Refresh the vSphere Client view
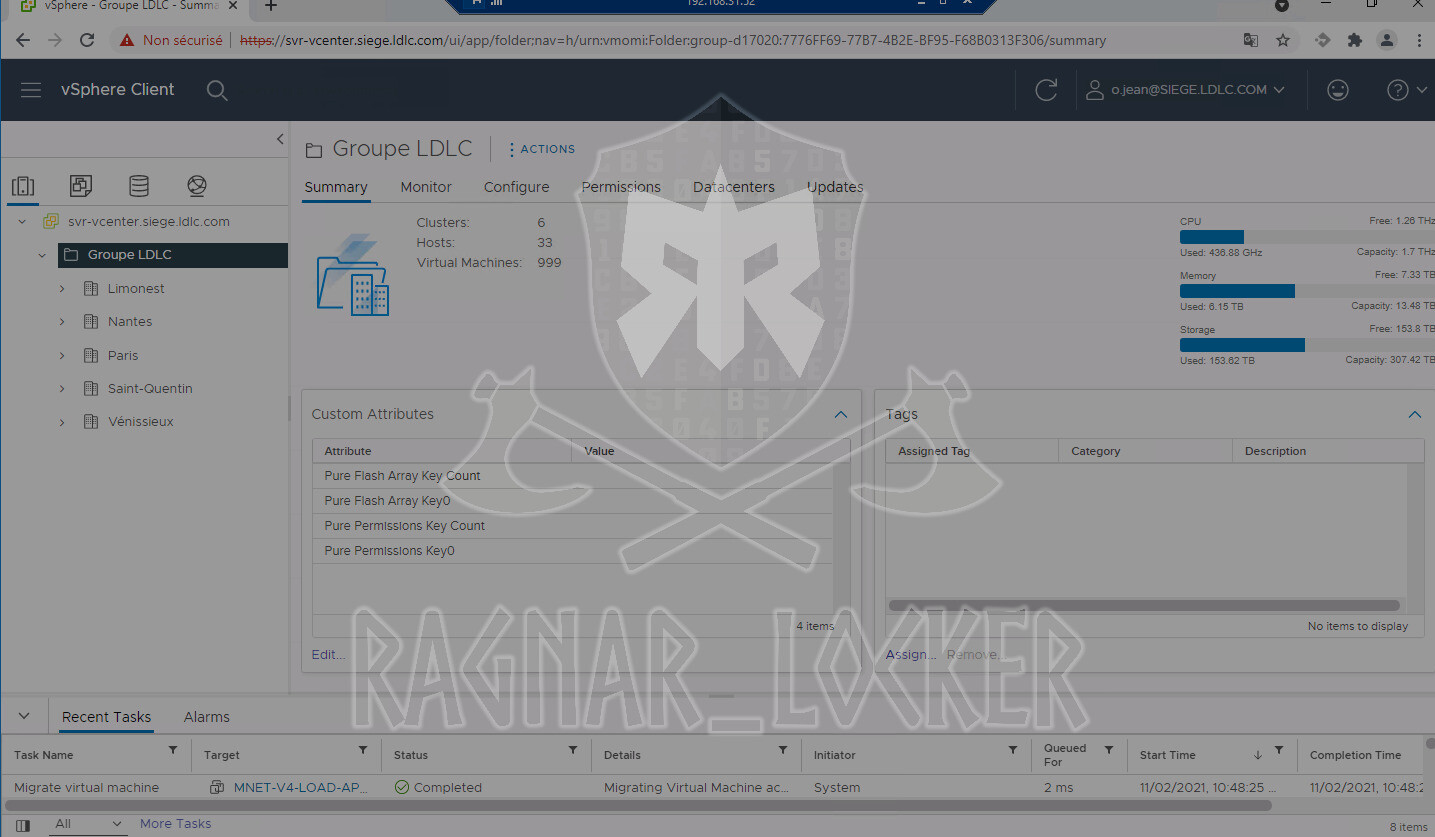 pyautogui.click(x=1046, y=90)
